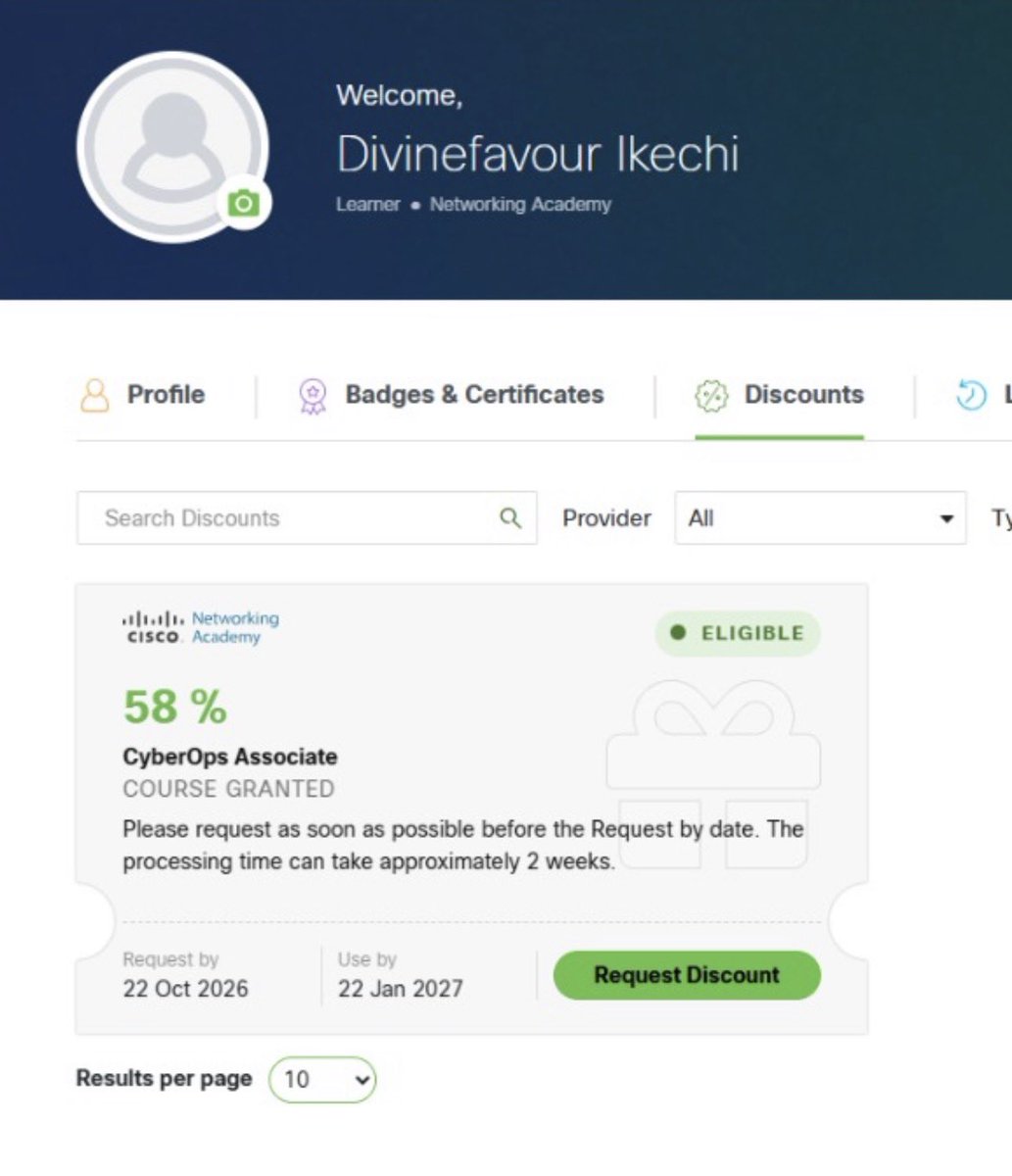Click the Request by label
This screenshot has width=1012, height=1176.
pyautogui.click(x=170, y=959)
